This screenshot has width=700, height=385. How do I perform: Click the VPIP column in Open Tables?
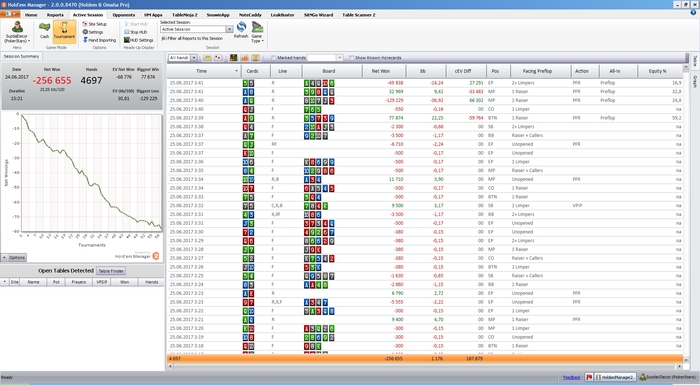point(102,282)
